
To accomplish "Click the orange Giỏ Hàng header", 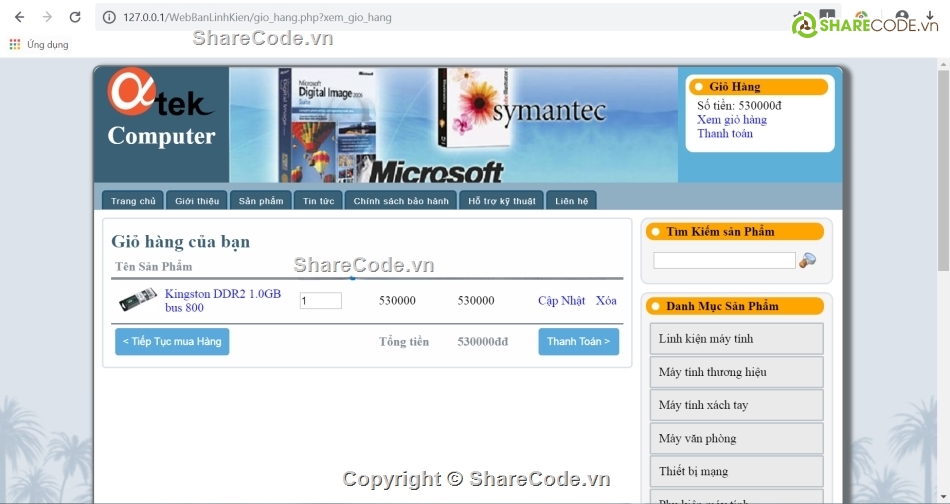I will 759,87.
